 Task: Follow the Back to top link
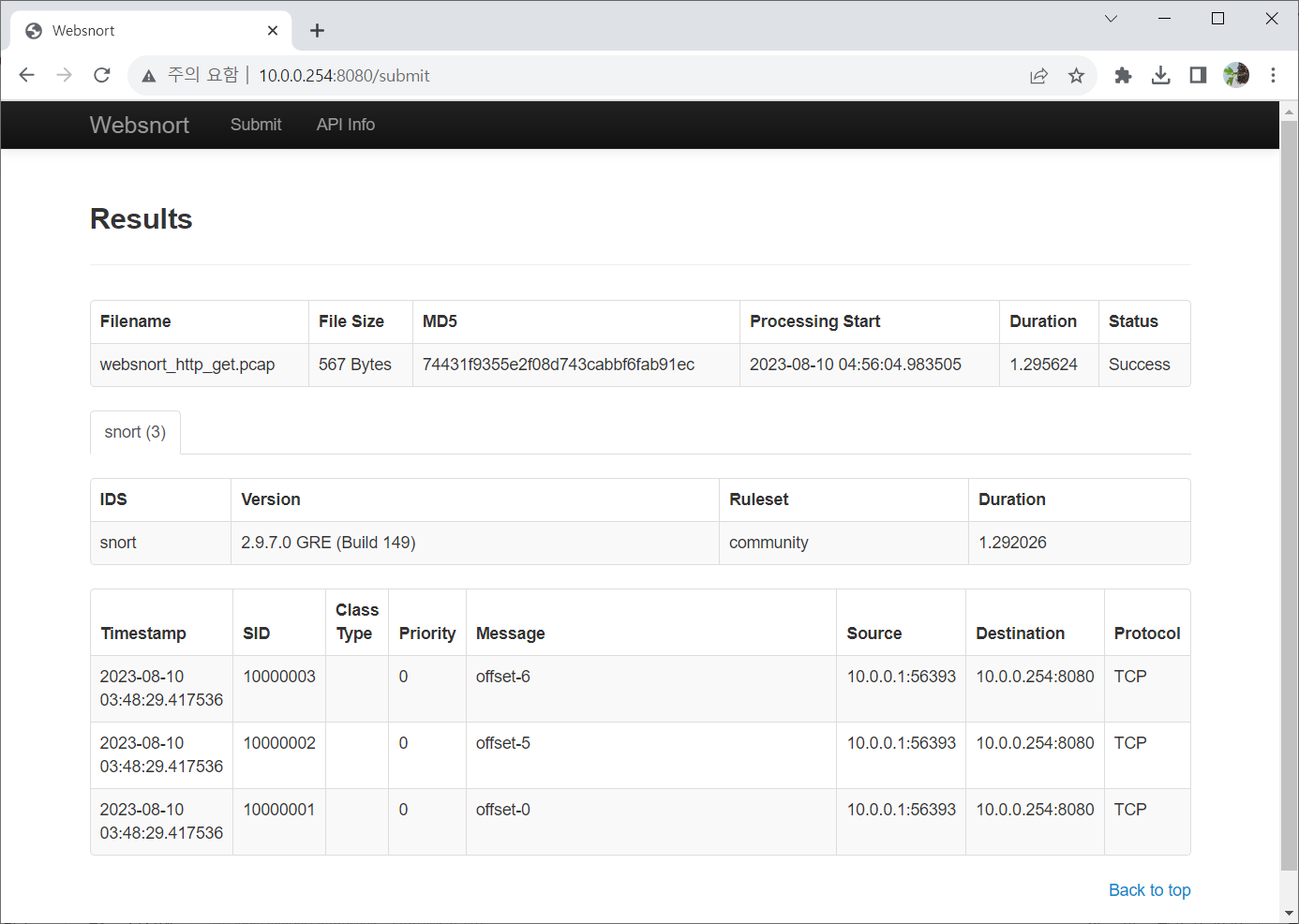1149,890
